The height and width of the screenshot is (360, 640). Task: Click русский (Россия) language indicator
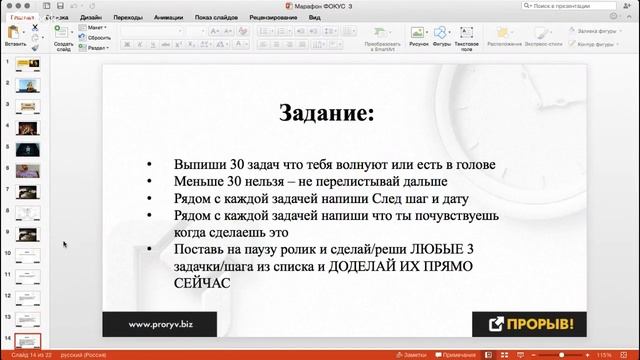(83, 355)
